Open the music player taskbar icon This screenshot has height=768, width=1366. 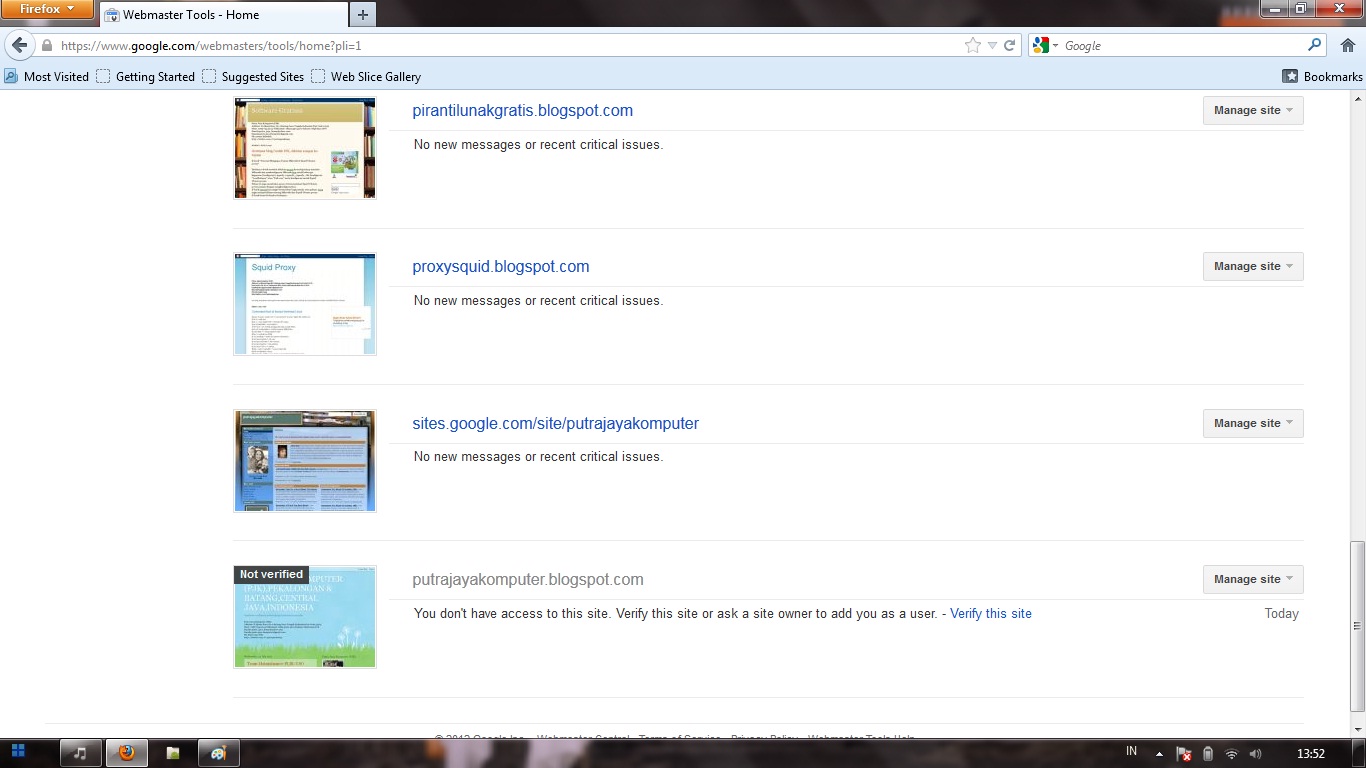click(x=81, y=753)
